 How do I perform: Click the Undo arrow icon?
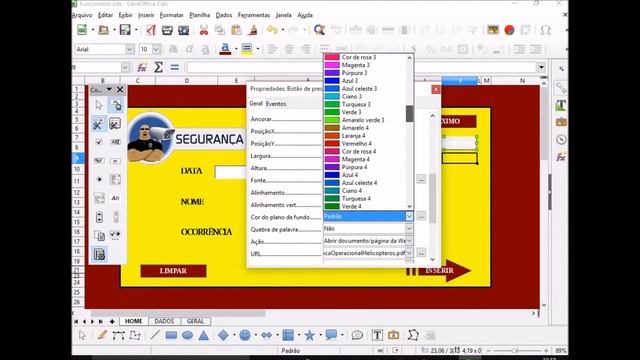pos(272,30)
